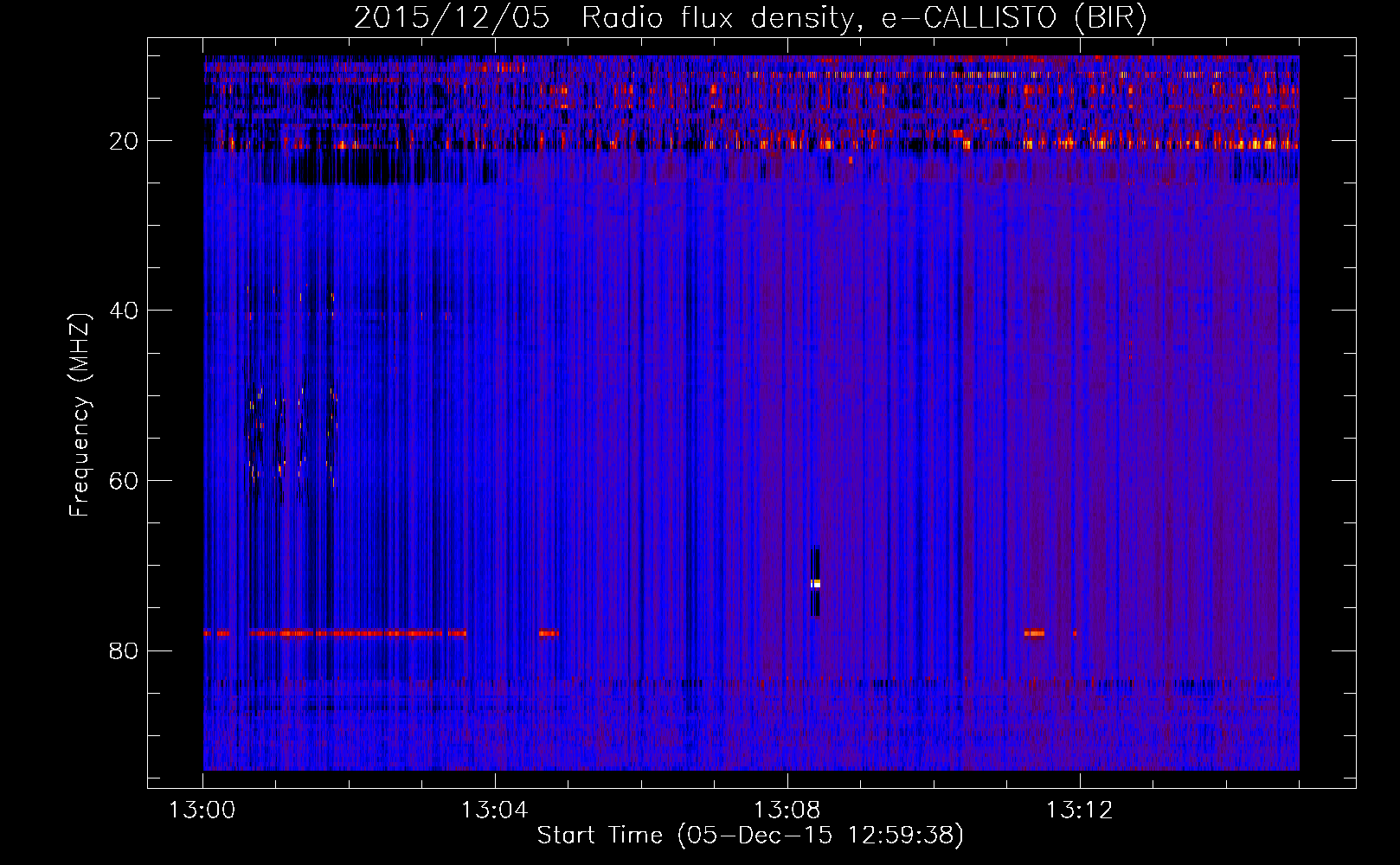Screen dimensions: 1400x865
Task: Click the 13:00 time tick label
Action: click(x=202, y=811)
